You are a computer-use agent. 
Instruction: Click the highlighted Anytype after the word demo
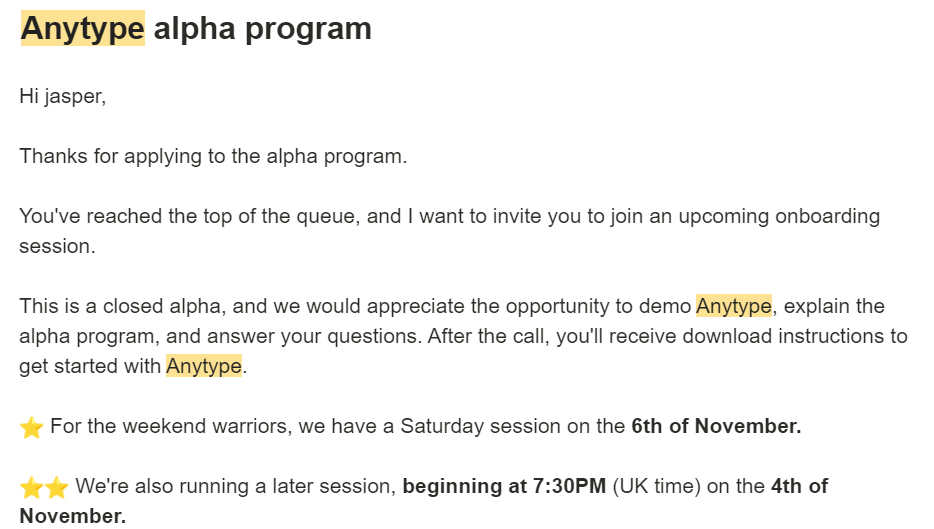(x=733, y=306)
